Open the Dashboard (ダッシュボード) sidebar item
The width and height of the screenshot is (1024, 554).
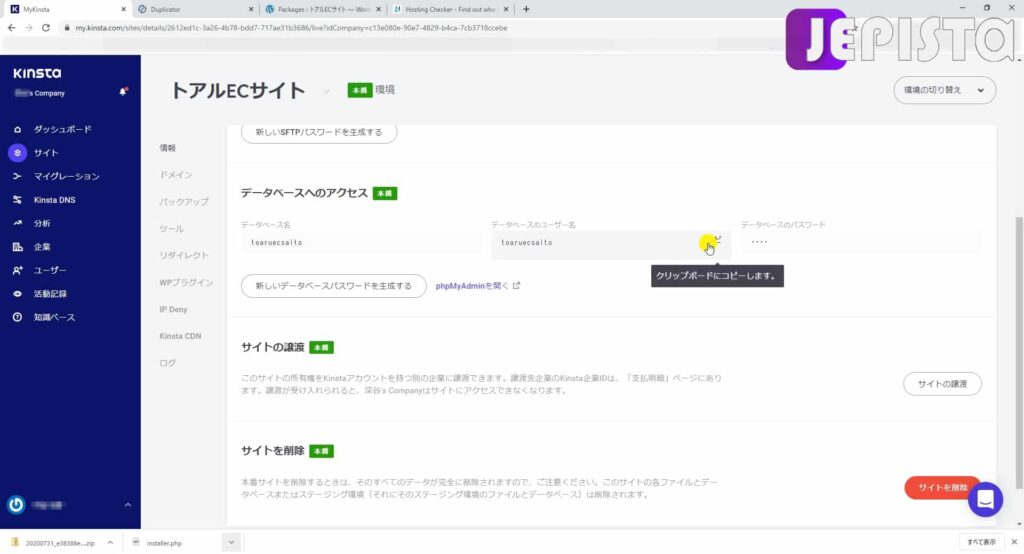point(62,129)
